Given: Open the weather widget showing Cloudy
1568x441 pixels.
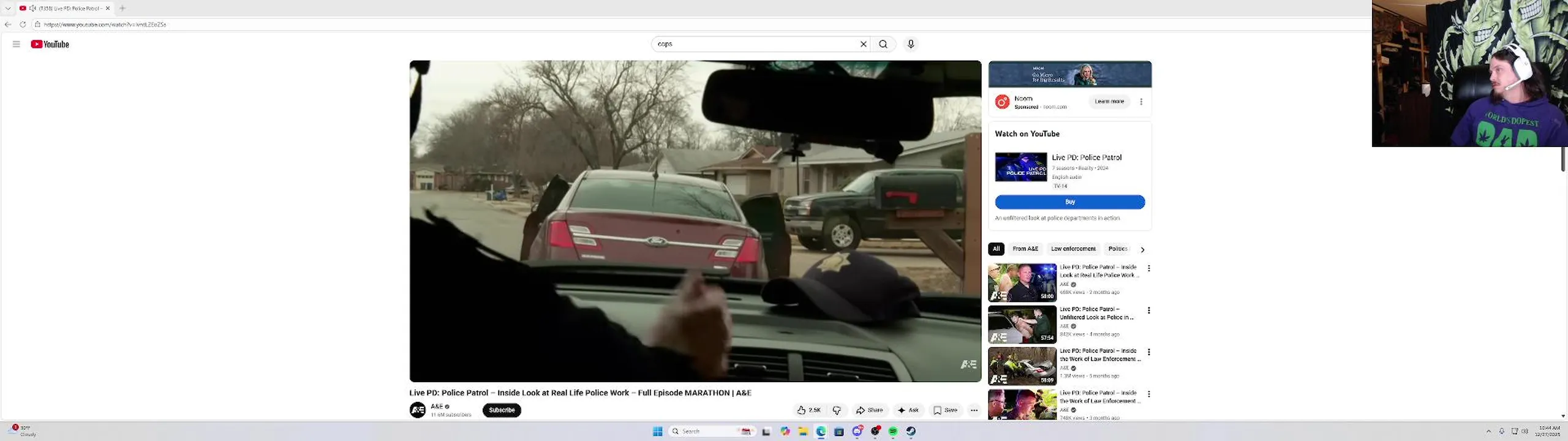Looking at the screenshot, I should 23,431.
